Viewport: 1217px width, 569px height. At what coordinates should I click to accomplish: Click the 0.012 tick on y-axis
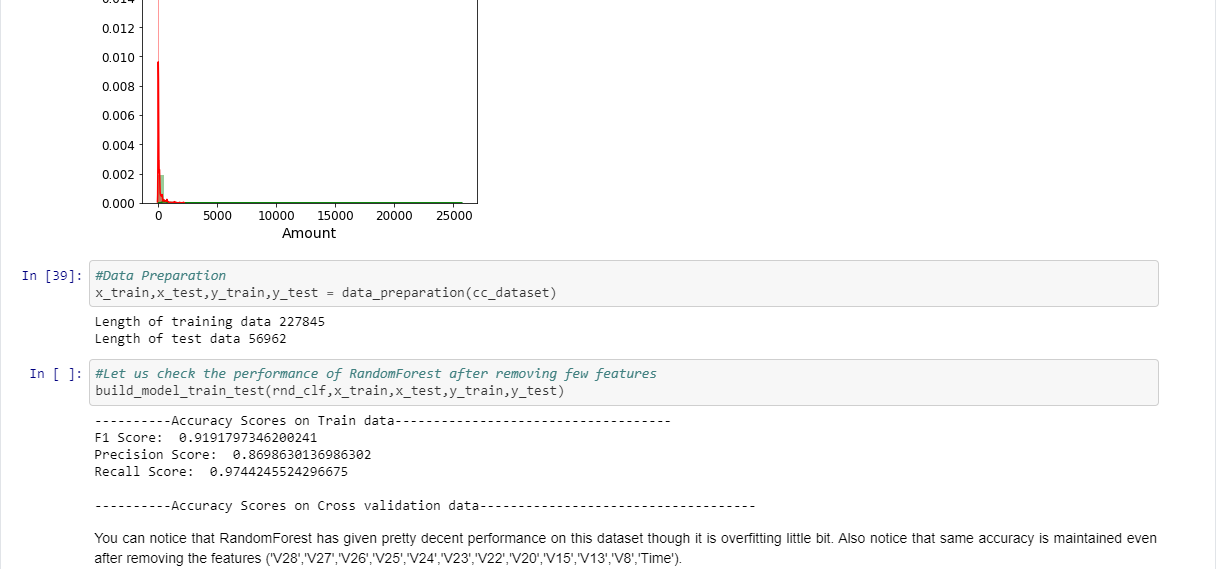[118, 28]
